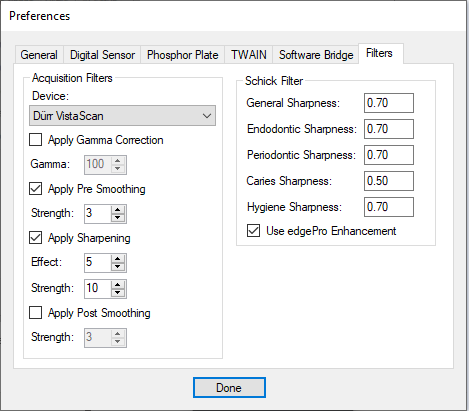The height and width of the screenshot is (411, 469).
Task: Decrease Sharpening Effect value with down arrow
Action: [118, 267]
